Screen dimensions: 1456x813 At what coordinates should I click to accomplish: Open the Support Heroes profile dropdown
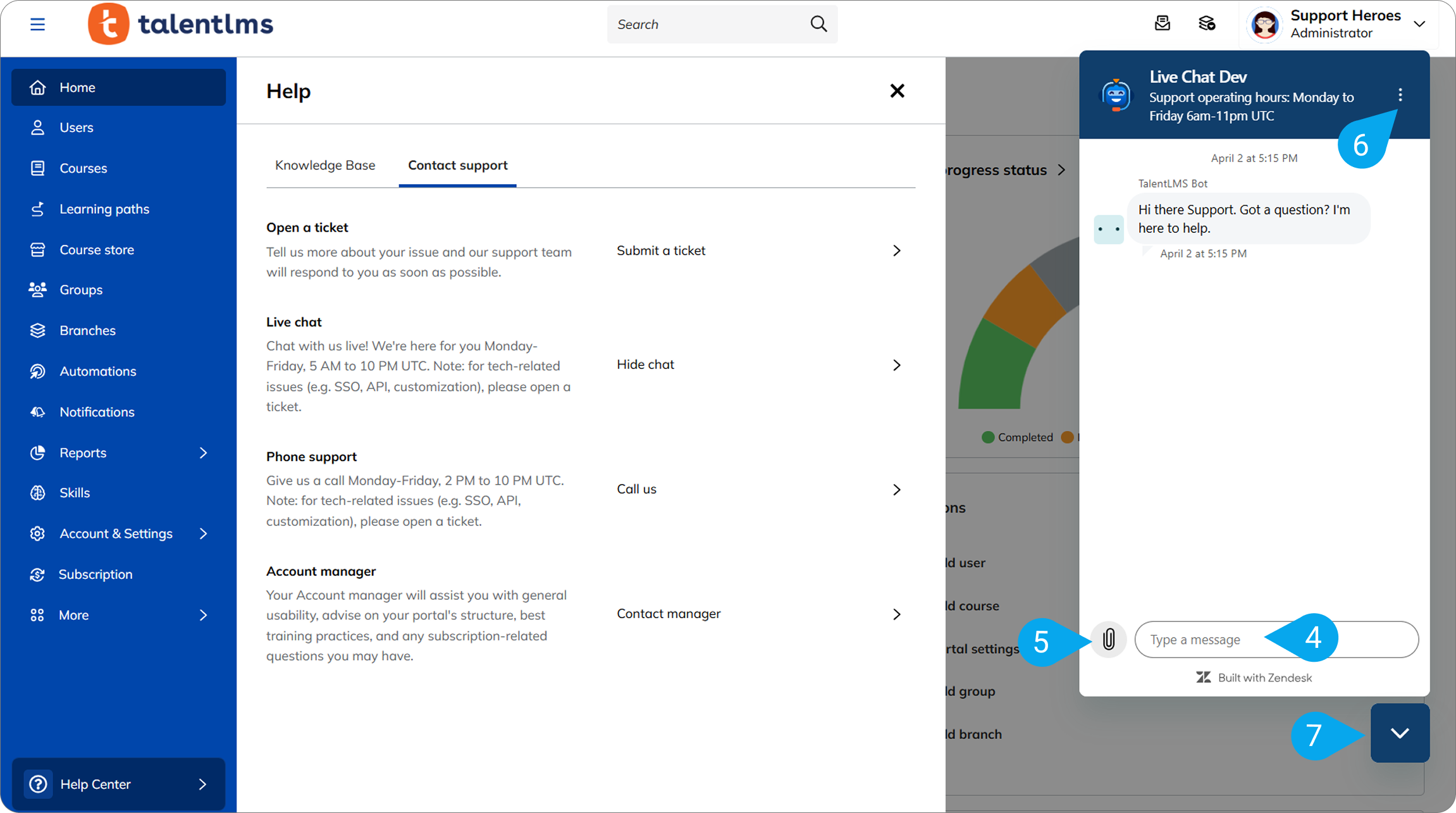click(1419, 24)
